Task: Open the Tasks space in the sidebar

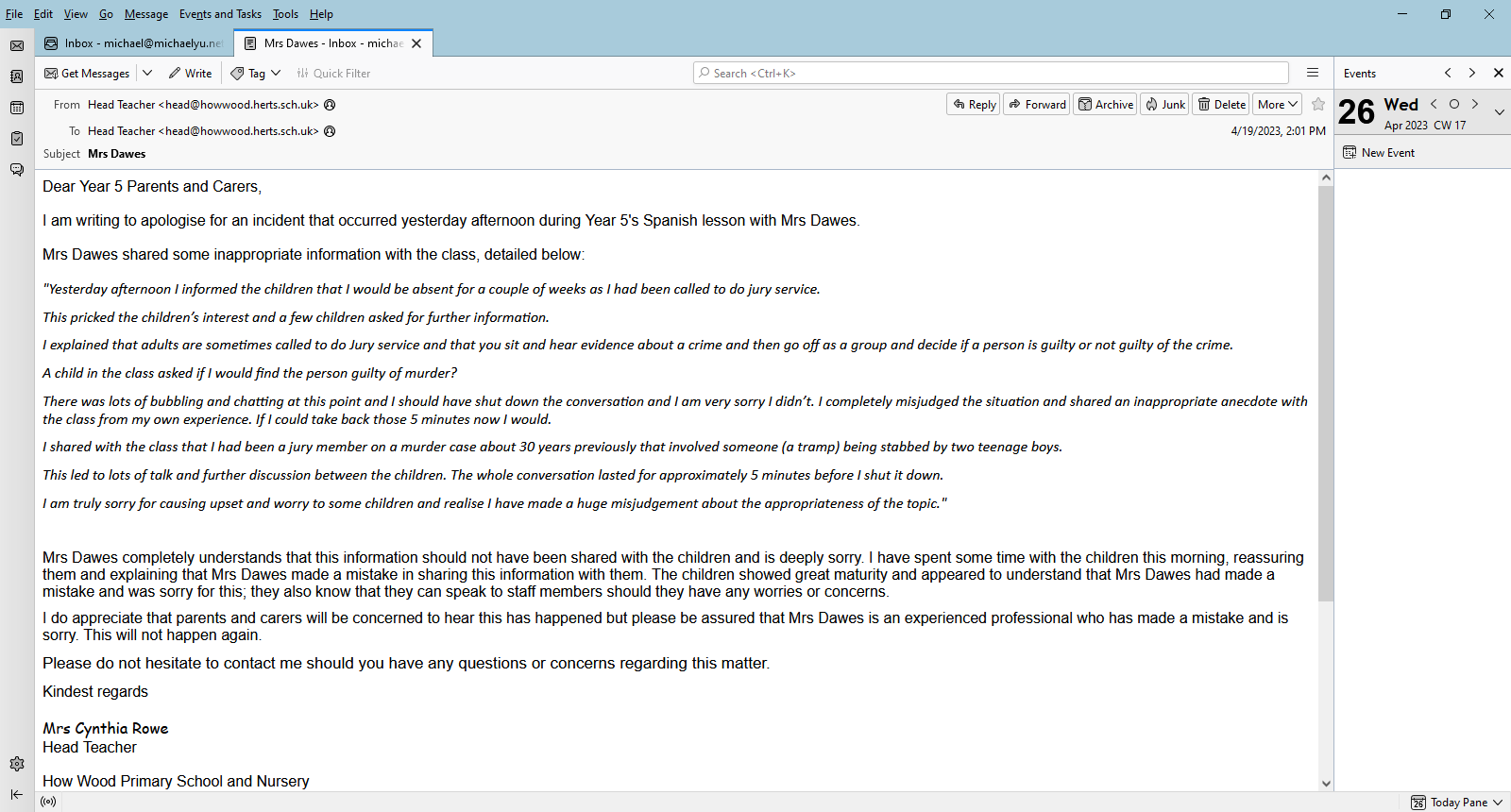Action: click(17, 139)
